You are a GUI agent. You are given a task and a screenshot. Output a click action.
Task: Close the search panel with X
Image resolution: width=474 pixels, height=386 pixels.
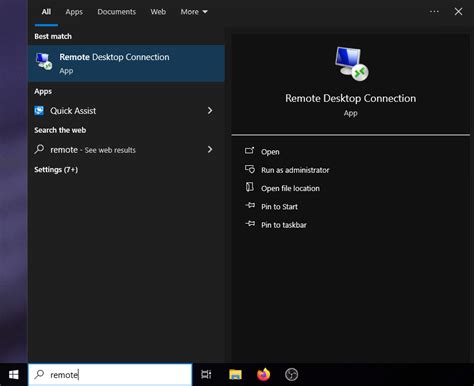point(458,12)
